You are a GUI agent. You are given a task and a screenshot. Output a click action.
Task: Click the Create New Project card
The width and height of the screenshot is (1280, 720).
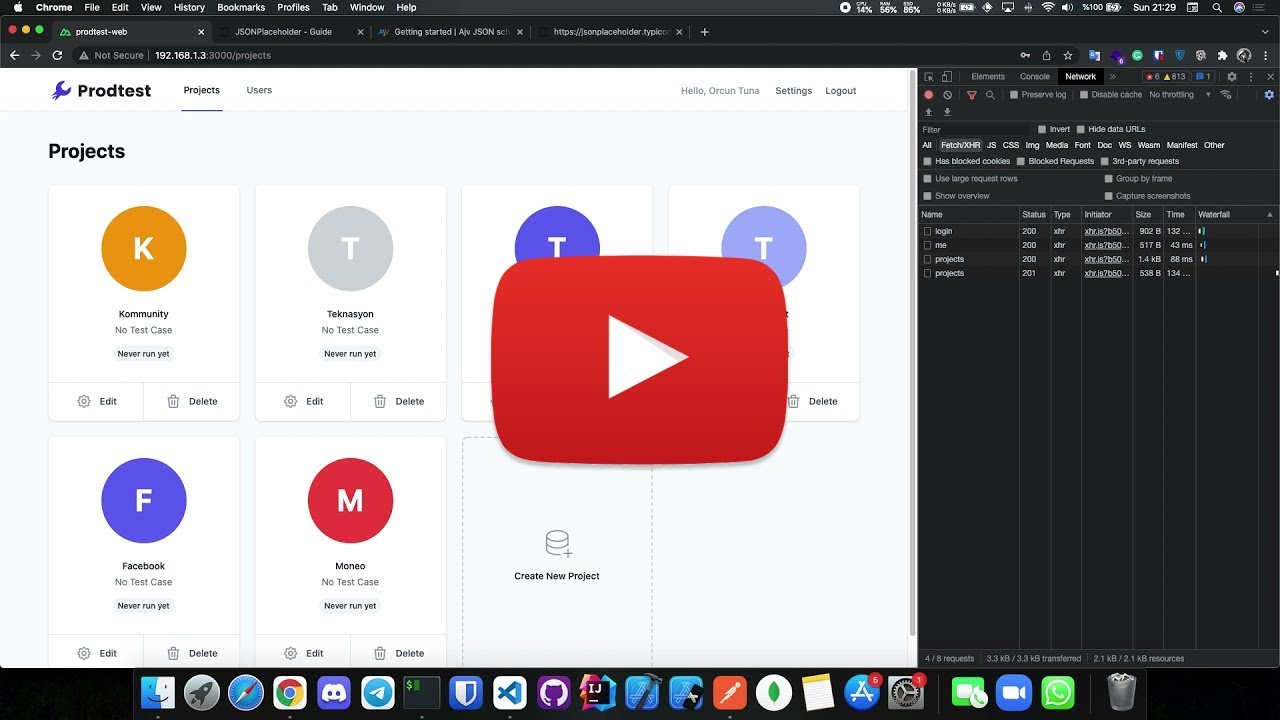[557, 561]
